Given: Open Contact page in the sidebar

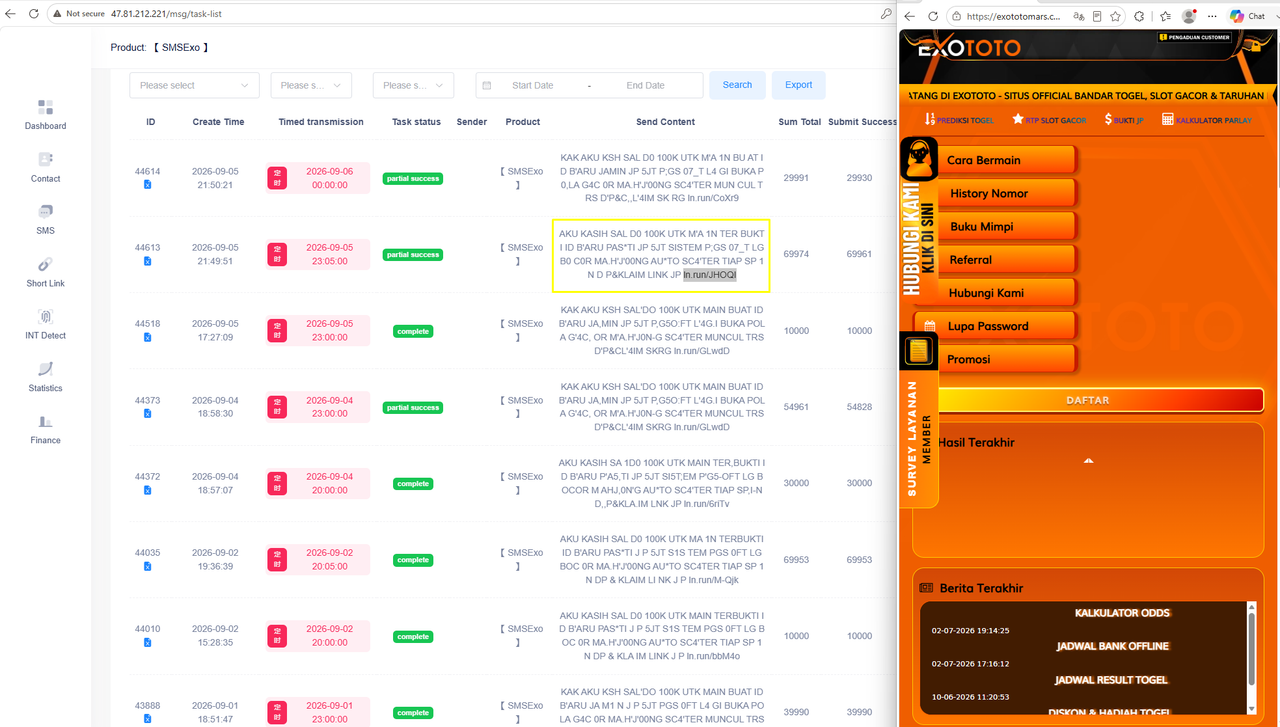Looking at the screenshot, I should coord(45,167).
